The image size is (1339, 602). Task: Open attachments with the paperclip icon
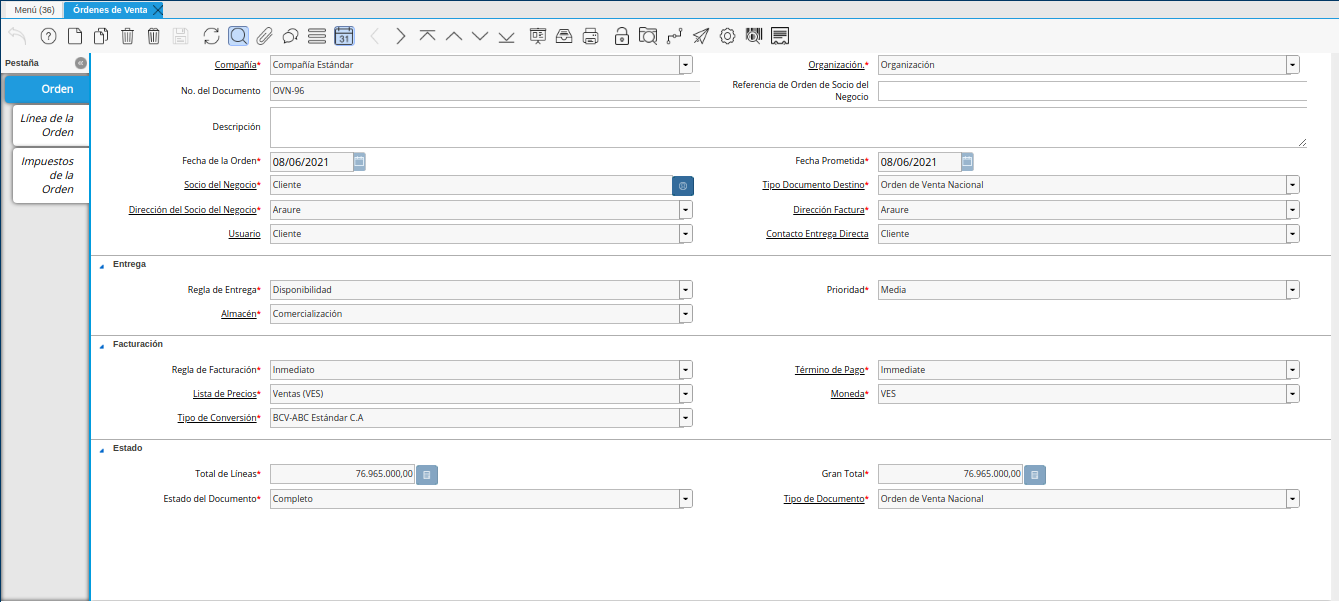pyautogui.click(x=264, y=36)
